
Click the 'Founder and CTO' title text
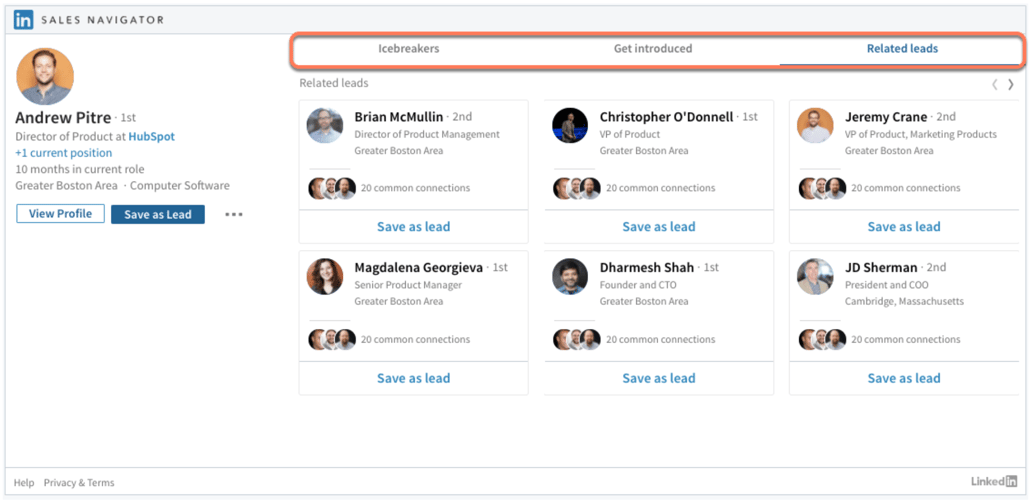coord(638,286)
